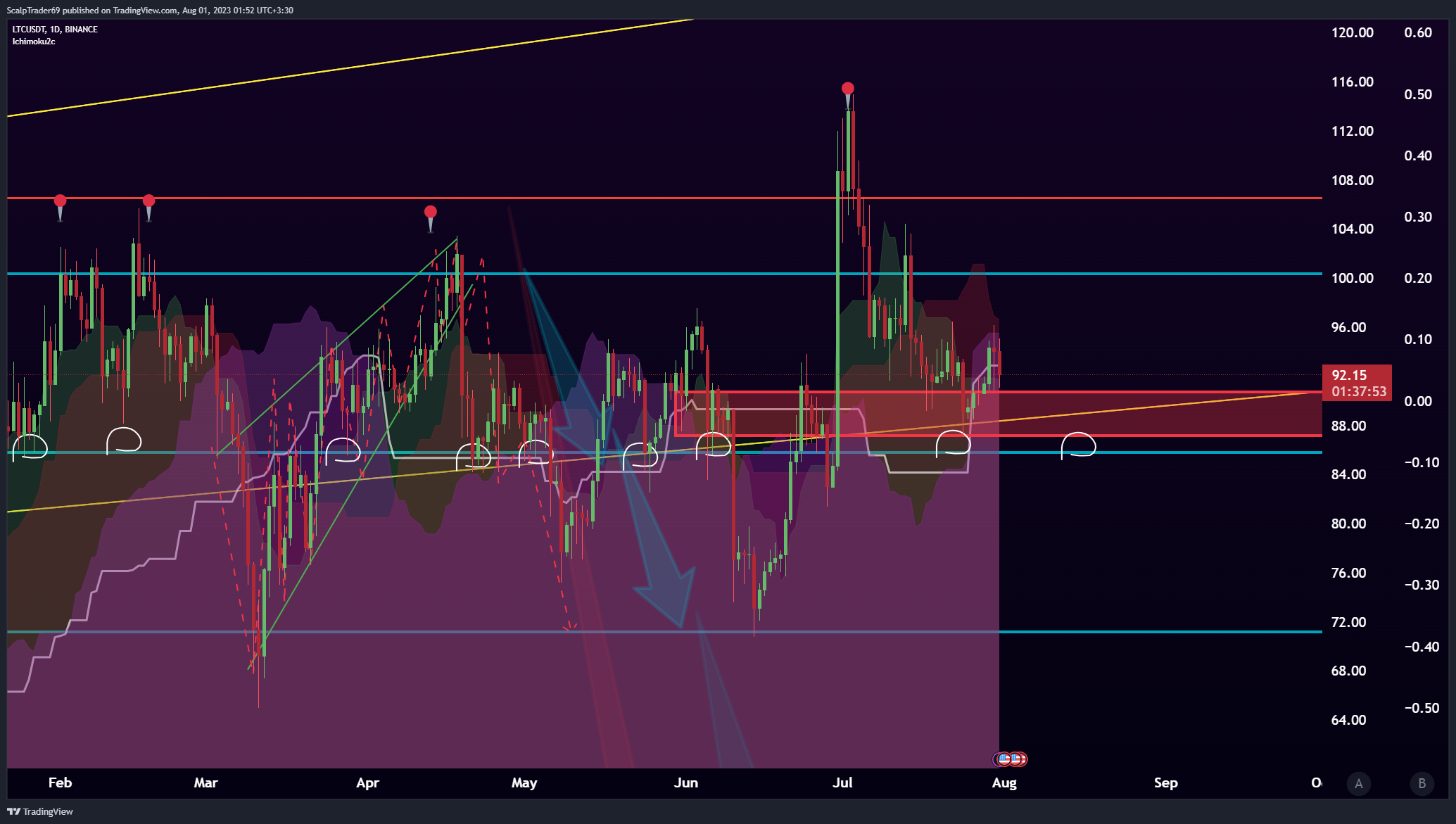Image resolution: width=1456 pixels, height=824 pixels.
Task: Click the 76.00 price scale label
Action: 1348,573
